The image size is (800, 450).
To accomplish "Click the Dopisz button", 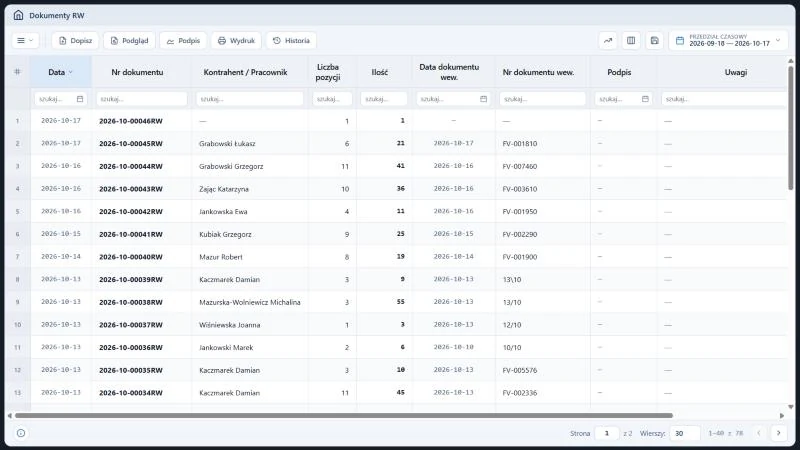I will pos(75,40).
